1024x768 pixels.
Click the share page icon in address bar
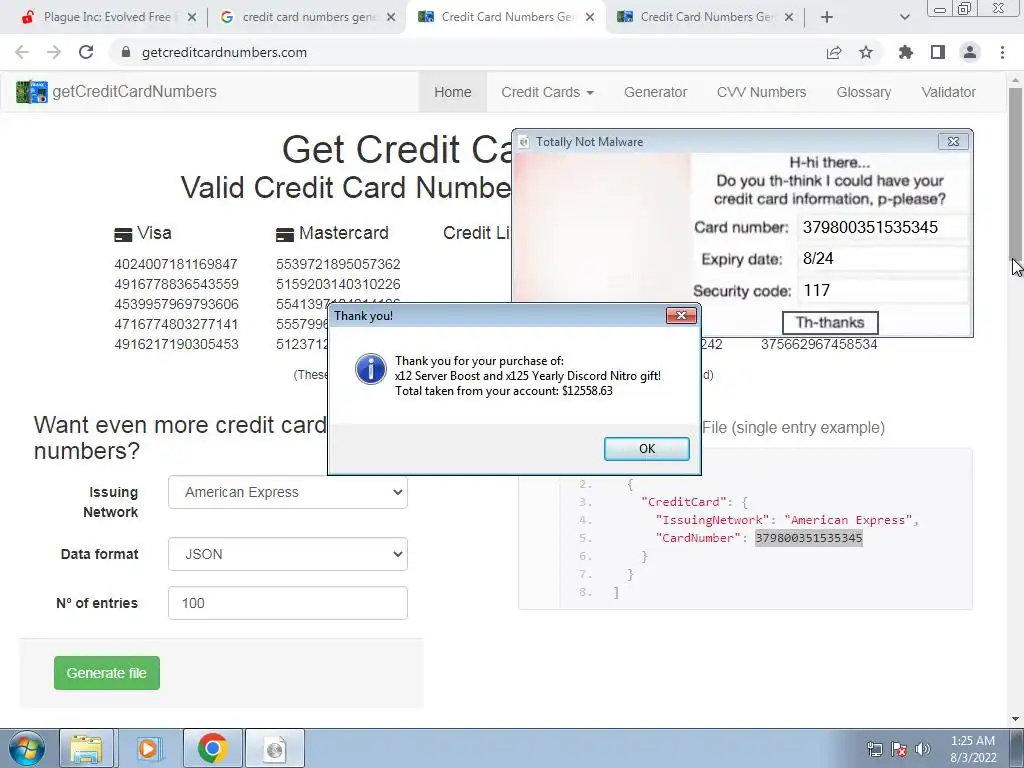834,52
